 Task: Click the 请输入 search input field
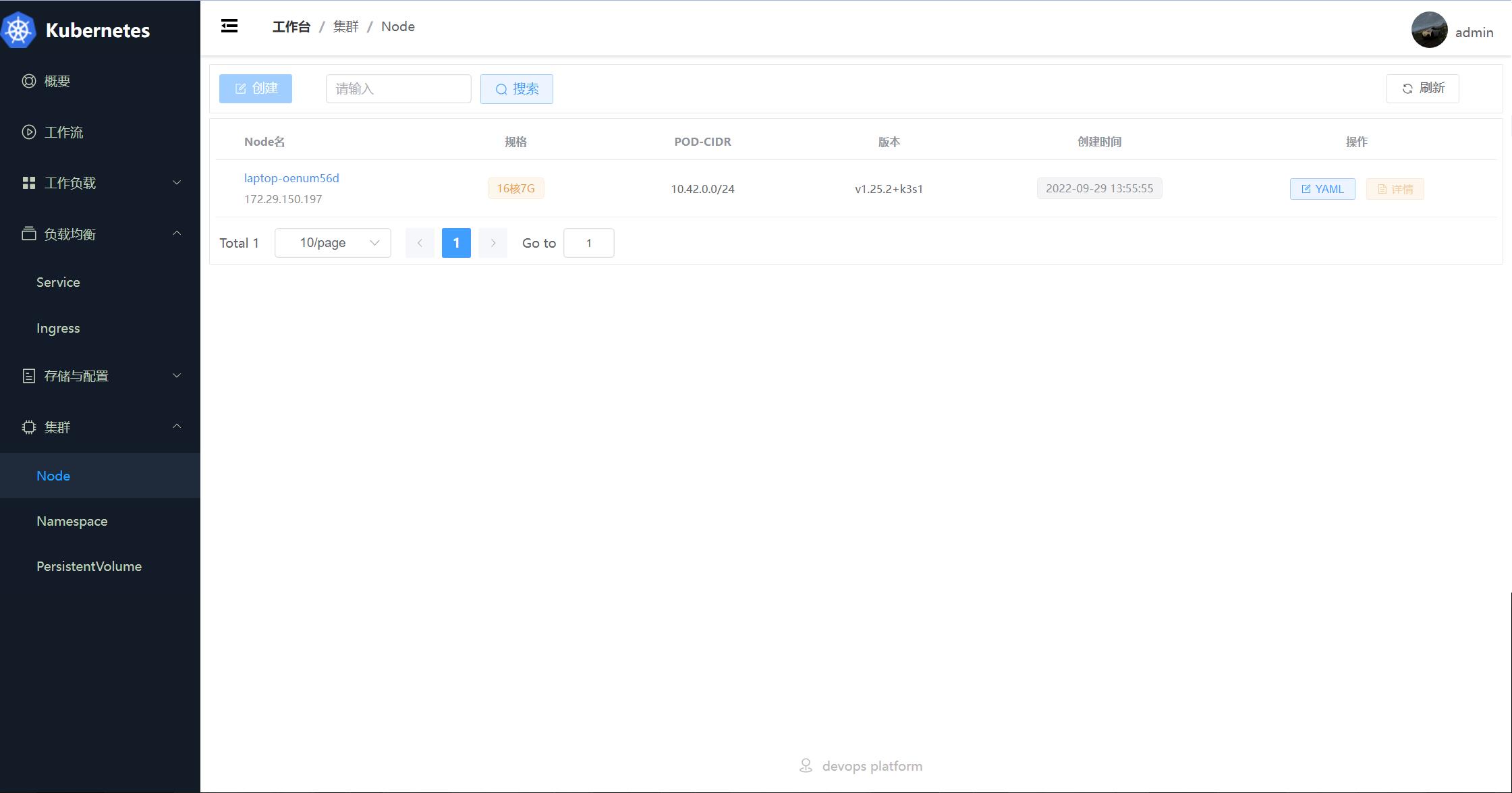tap(398, 89)
